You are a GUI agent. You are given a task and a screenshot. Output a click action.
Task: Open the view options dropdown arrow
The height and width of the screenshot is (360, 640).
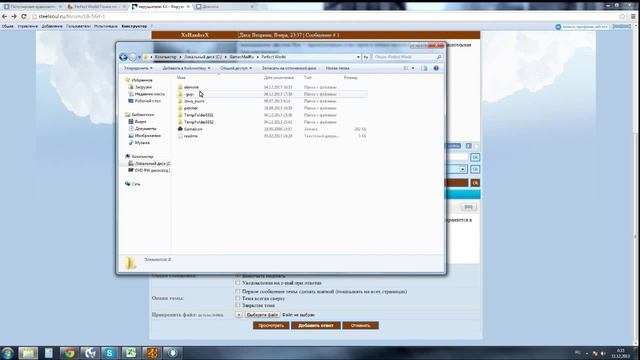pos(413,68)
